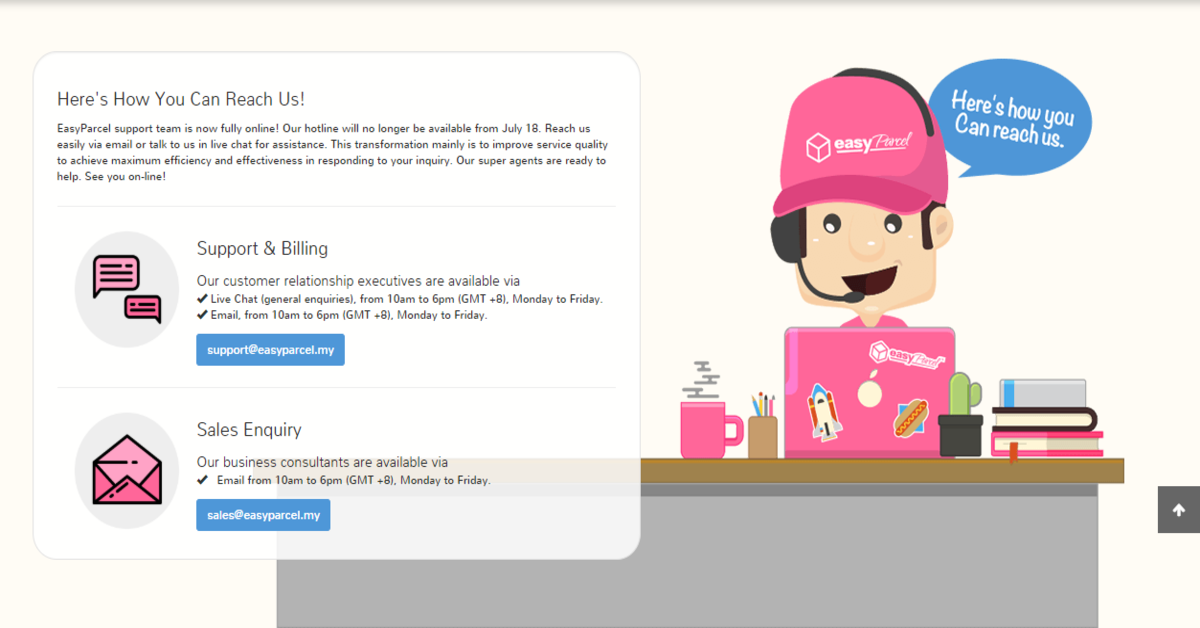Image resolution: width=1200 pixels, height=628 pixels.
Task: Click the apple logo on the laptop
Action: (x=870, y=389)
